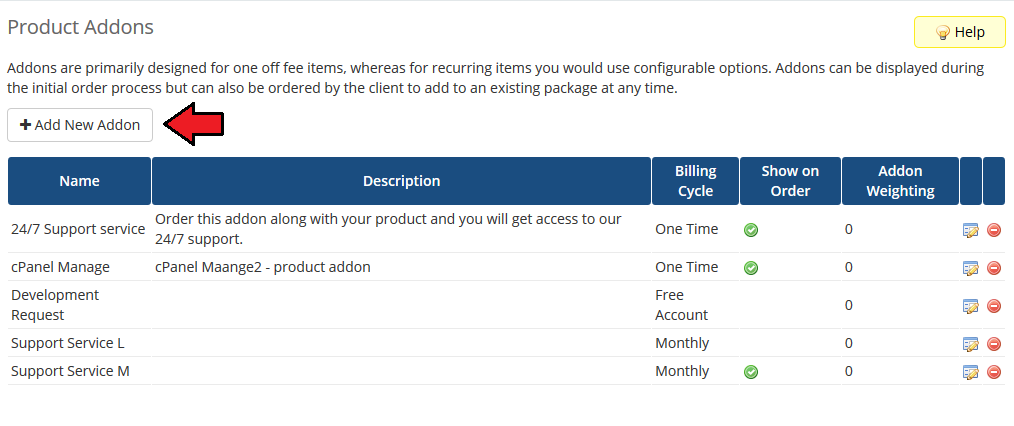The height and width of the screenshot is (426, 1014).
Task: Click the Name column header
Action: 79,181
